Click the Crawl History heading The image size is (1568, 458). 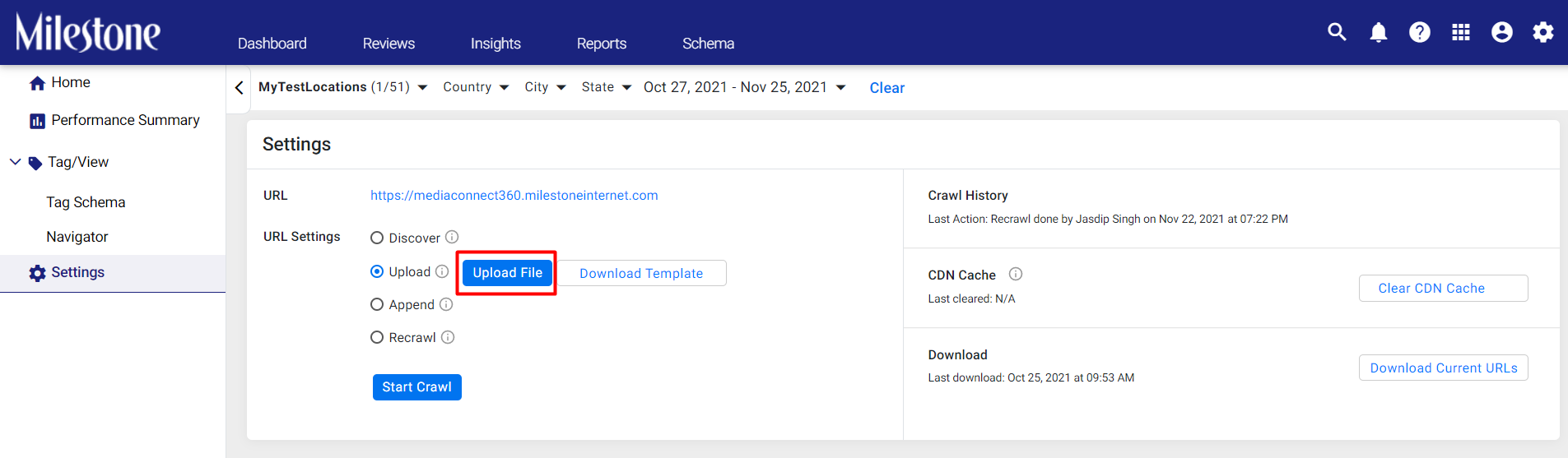(x=968, y=196)
